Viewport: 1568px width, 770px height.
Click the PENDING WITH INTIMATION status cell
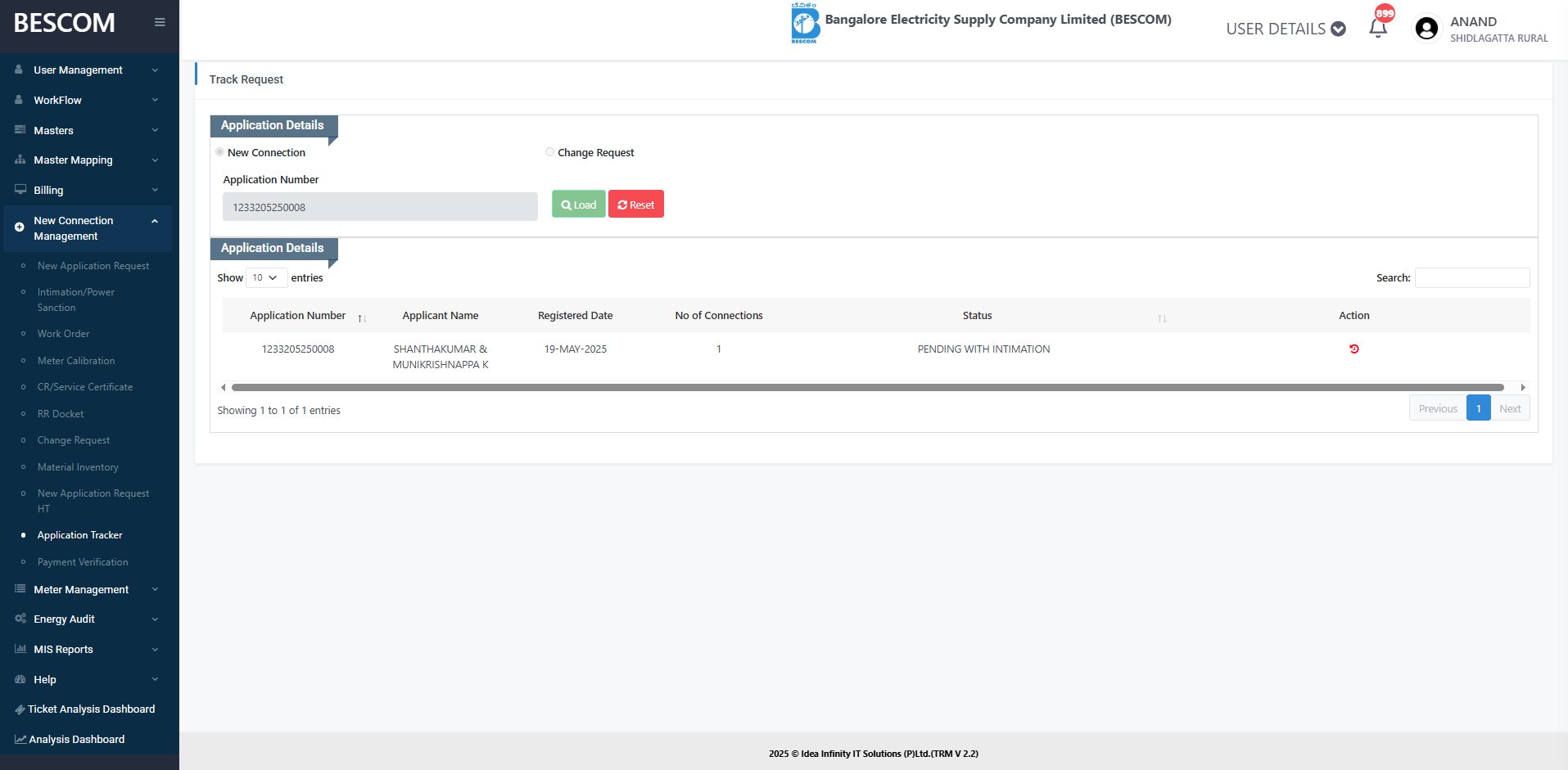[x=983, y=349]
